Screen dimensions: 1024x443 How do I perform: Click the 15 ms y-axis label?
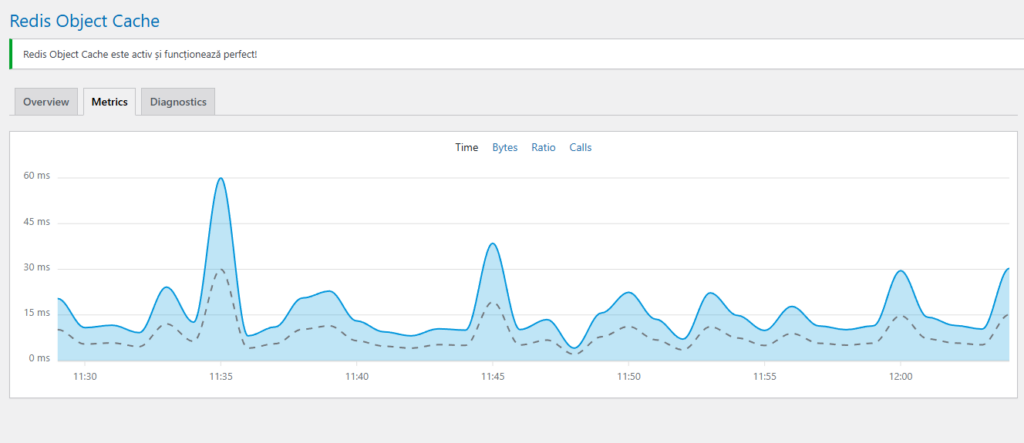pos(37,313)
